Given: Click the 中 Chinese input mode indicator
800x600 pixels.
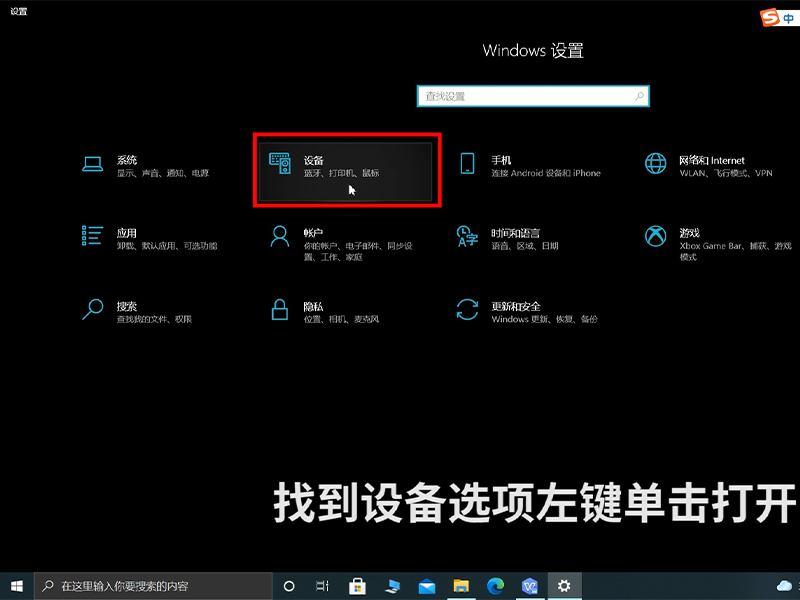Looking at the screenshot, I should (789, 18).
